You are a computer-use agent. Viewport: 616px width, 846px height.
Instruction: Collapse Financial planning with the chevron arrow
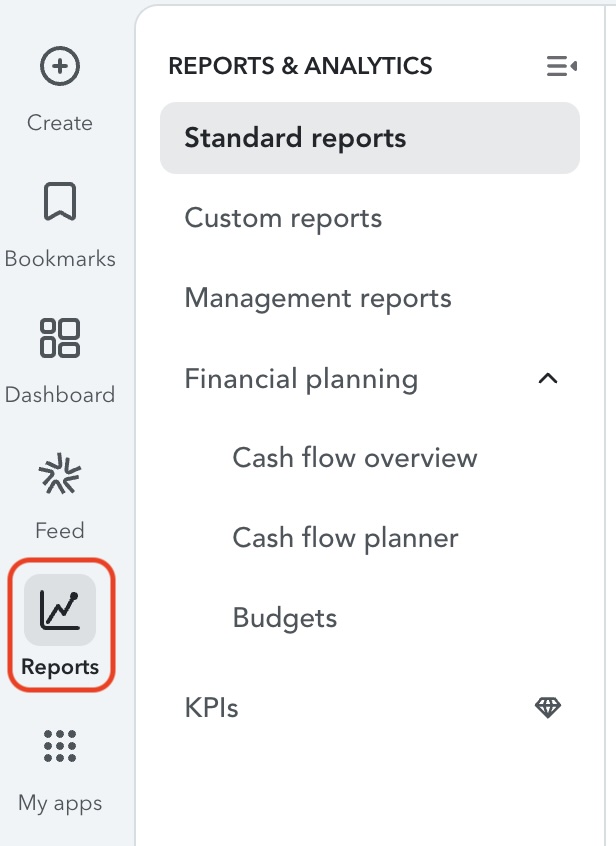click(x=547, y=379)
